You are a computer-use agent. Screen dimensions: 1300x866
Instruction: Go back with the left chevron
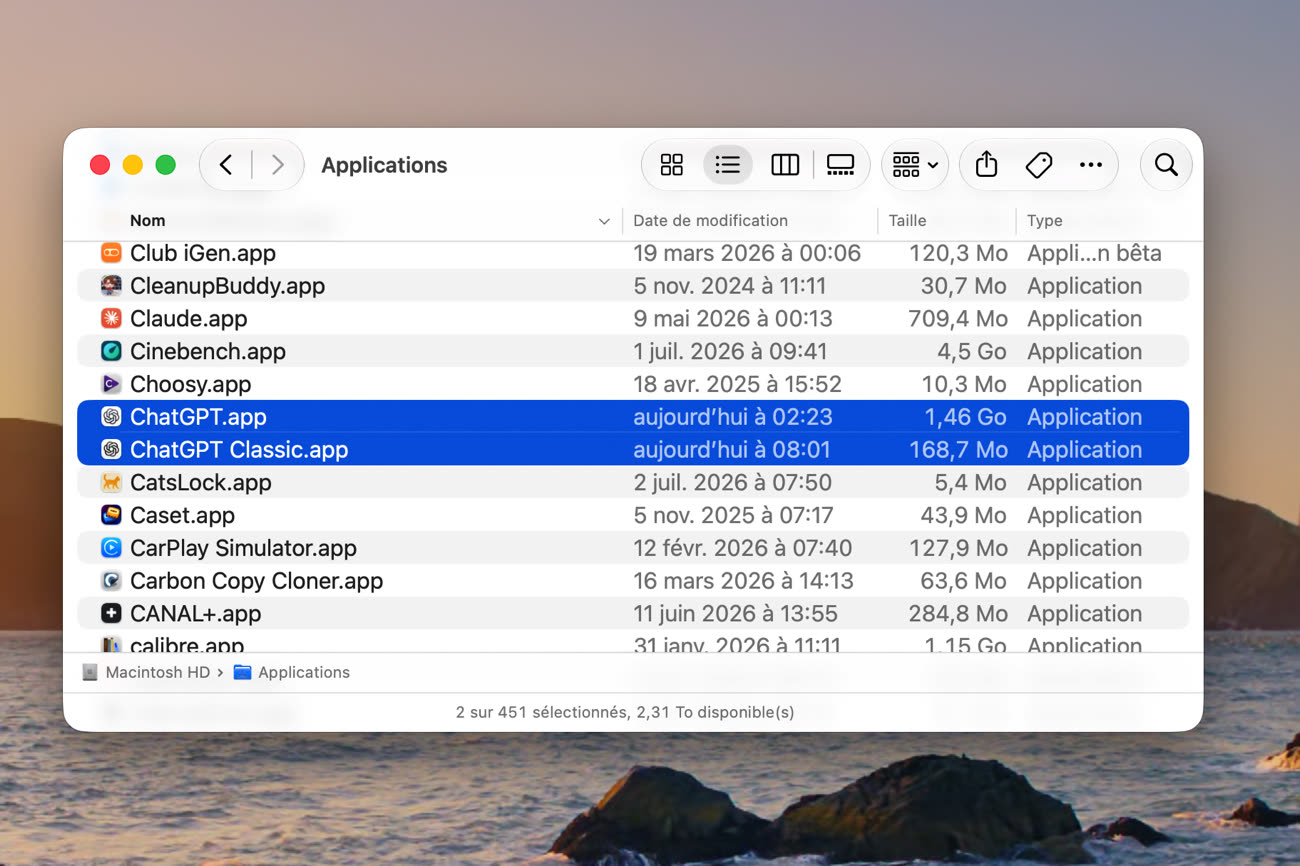coord(226,165)
